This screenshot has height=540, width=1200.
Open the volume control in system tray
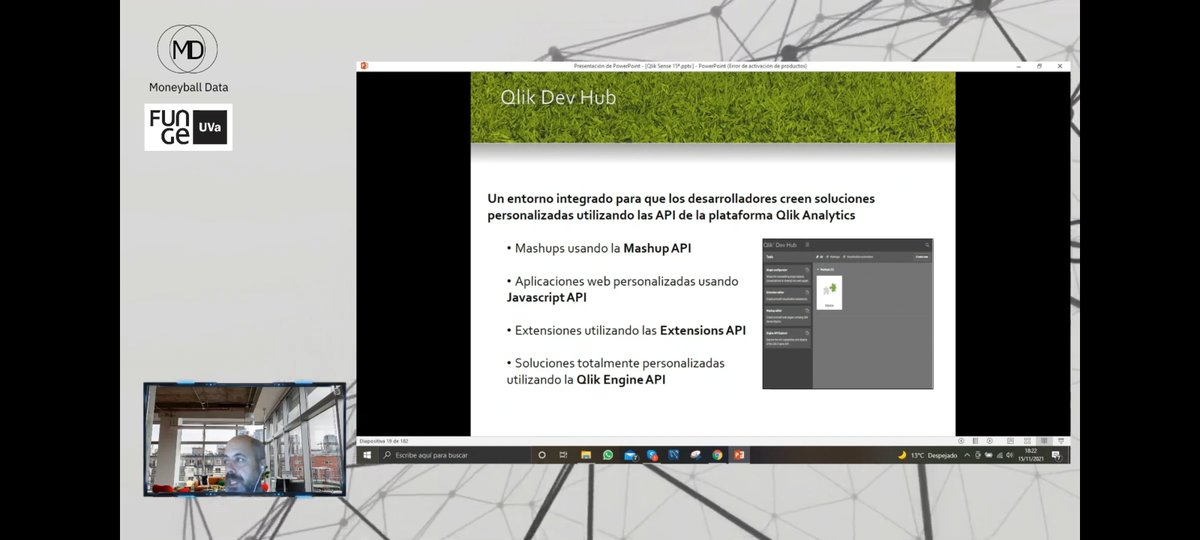coord(1009,455)
